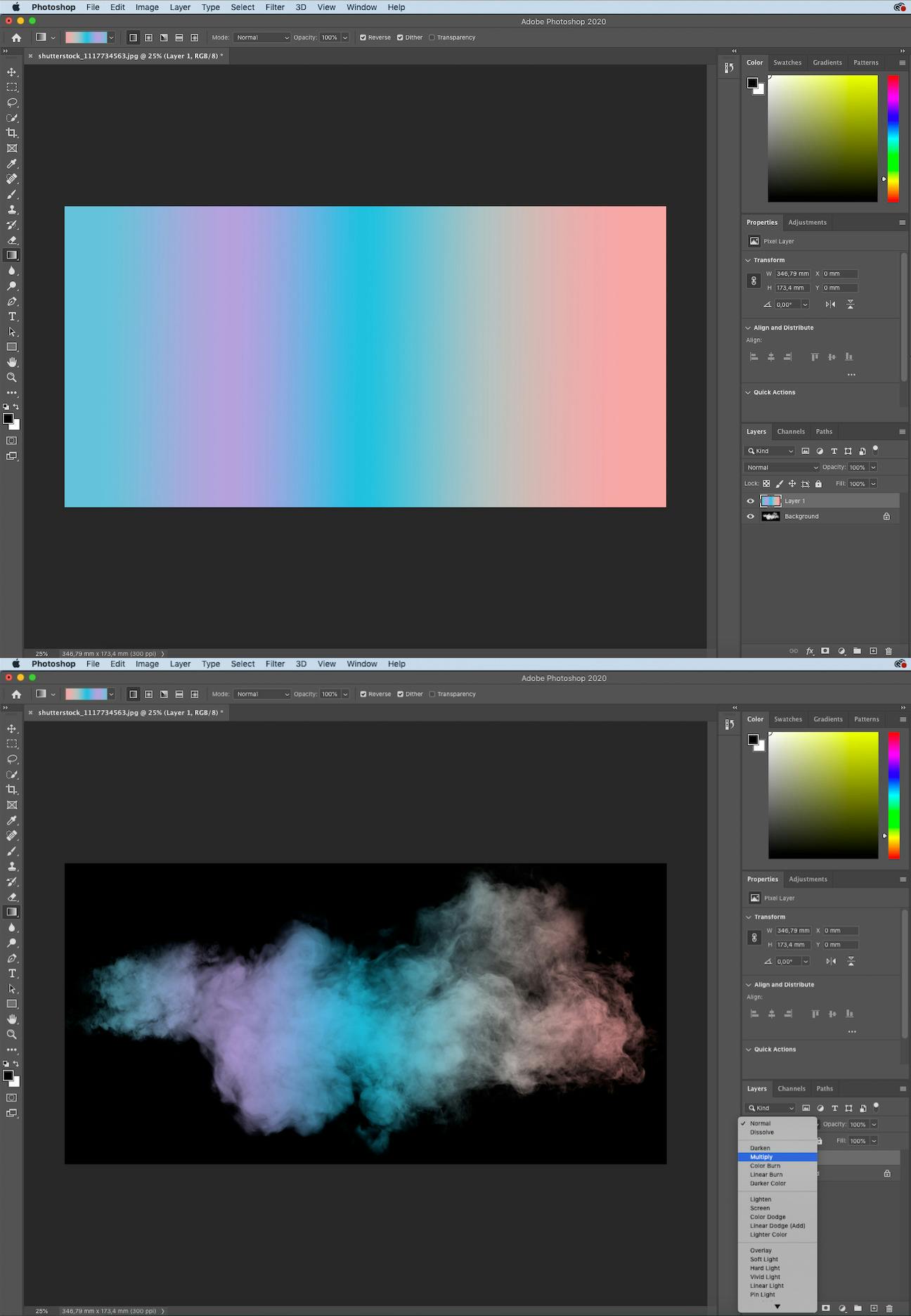Choose Multiply from the blend mode list
911x1316 pixels.
click(761, 1157)
